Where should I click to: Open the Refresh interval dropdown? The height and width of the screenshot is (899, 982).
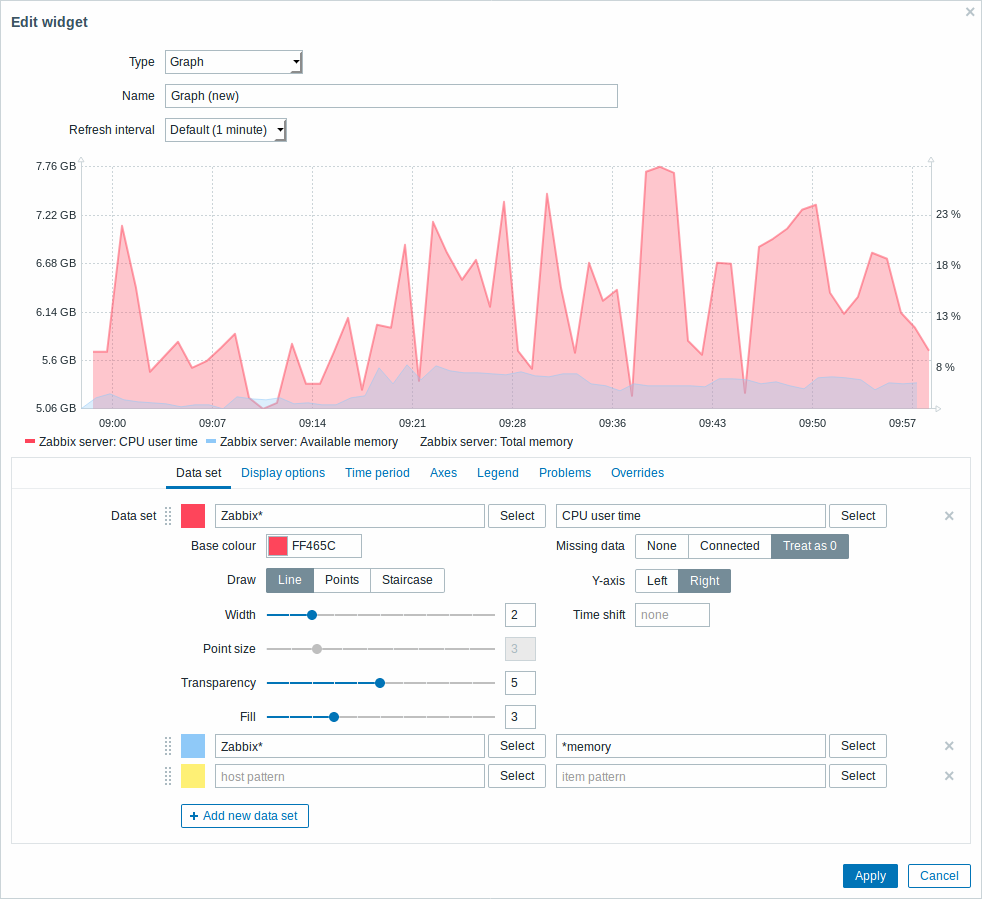tap(225, 130)
